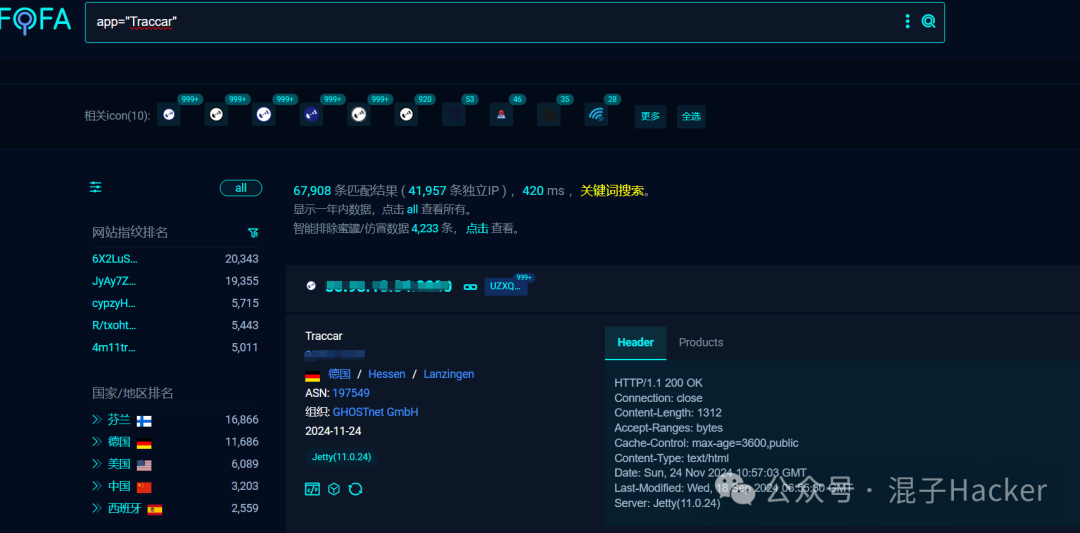
Task: Click the 全选 select-all button
Action: click(x=691, y=116)
